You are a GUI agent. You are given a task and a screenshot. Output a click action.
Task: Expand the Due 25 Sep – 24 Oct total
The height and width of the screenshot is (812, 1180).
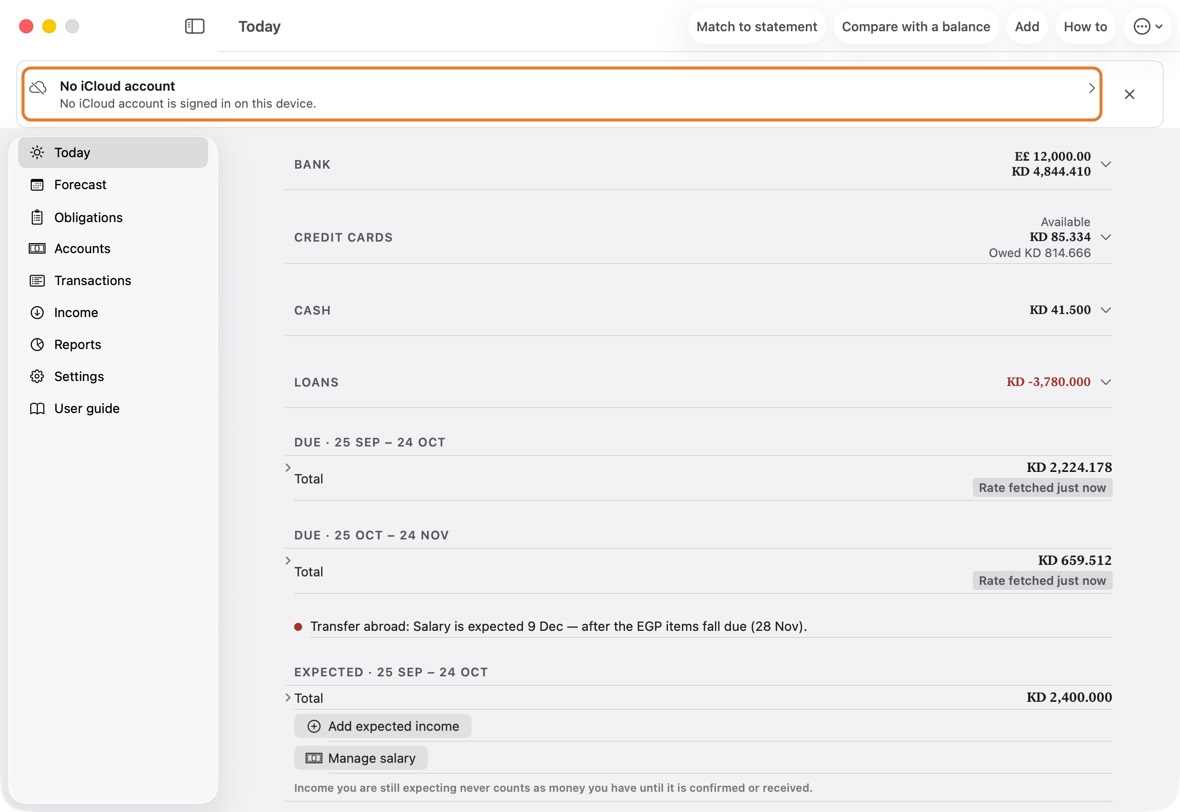(288, 467)
